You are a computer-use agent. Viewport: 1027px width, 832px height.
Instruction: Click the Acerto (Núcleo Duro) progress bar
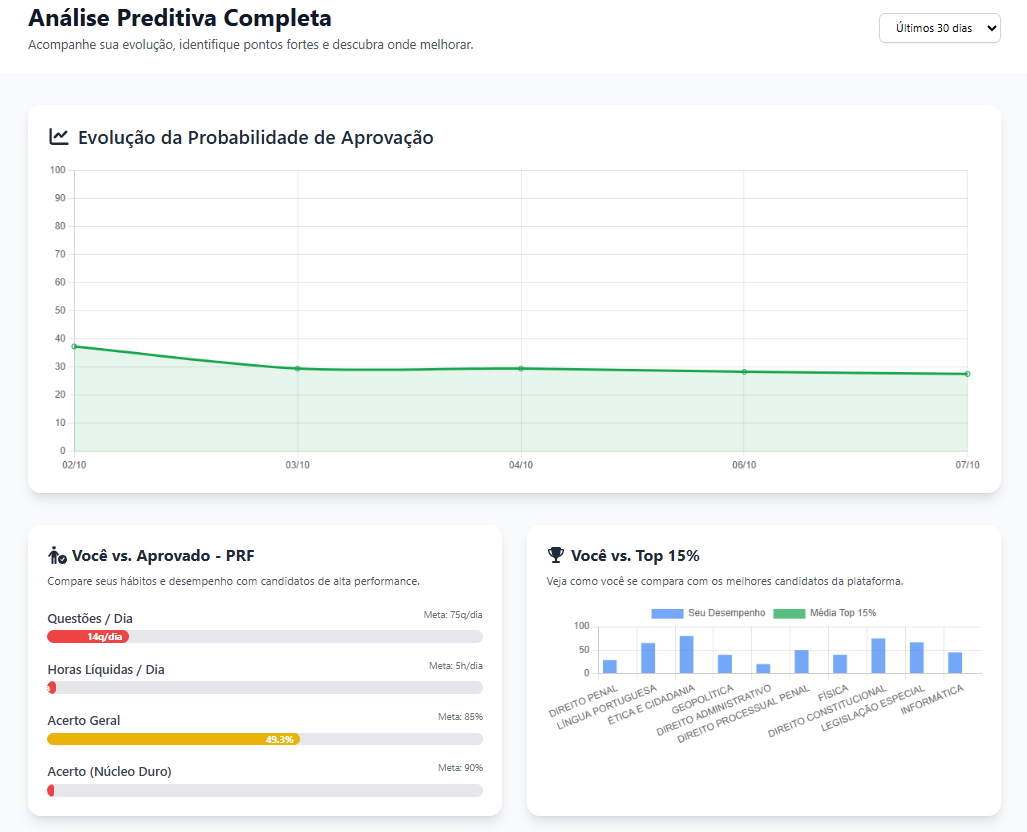(x=265, y=790)
